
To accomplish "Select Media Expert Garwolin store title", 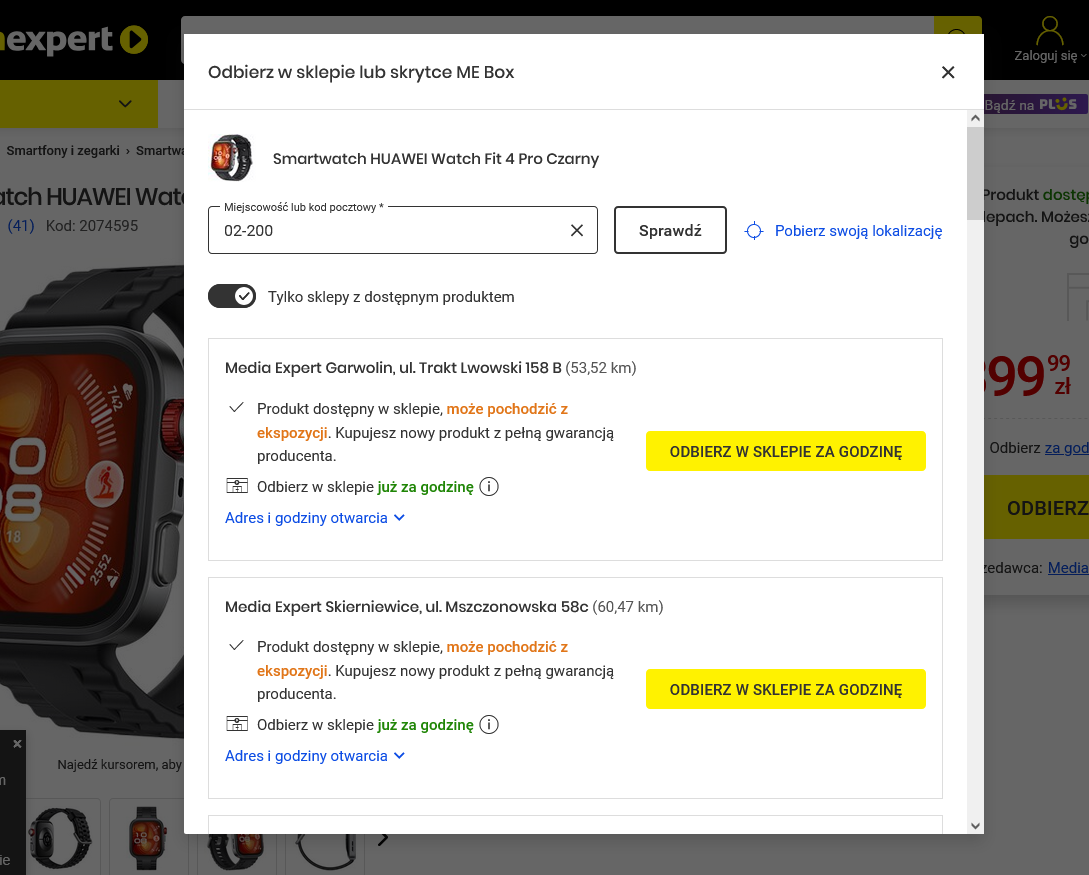I will pos(393,367).
